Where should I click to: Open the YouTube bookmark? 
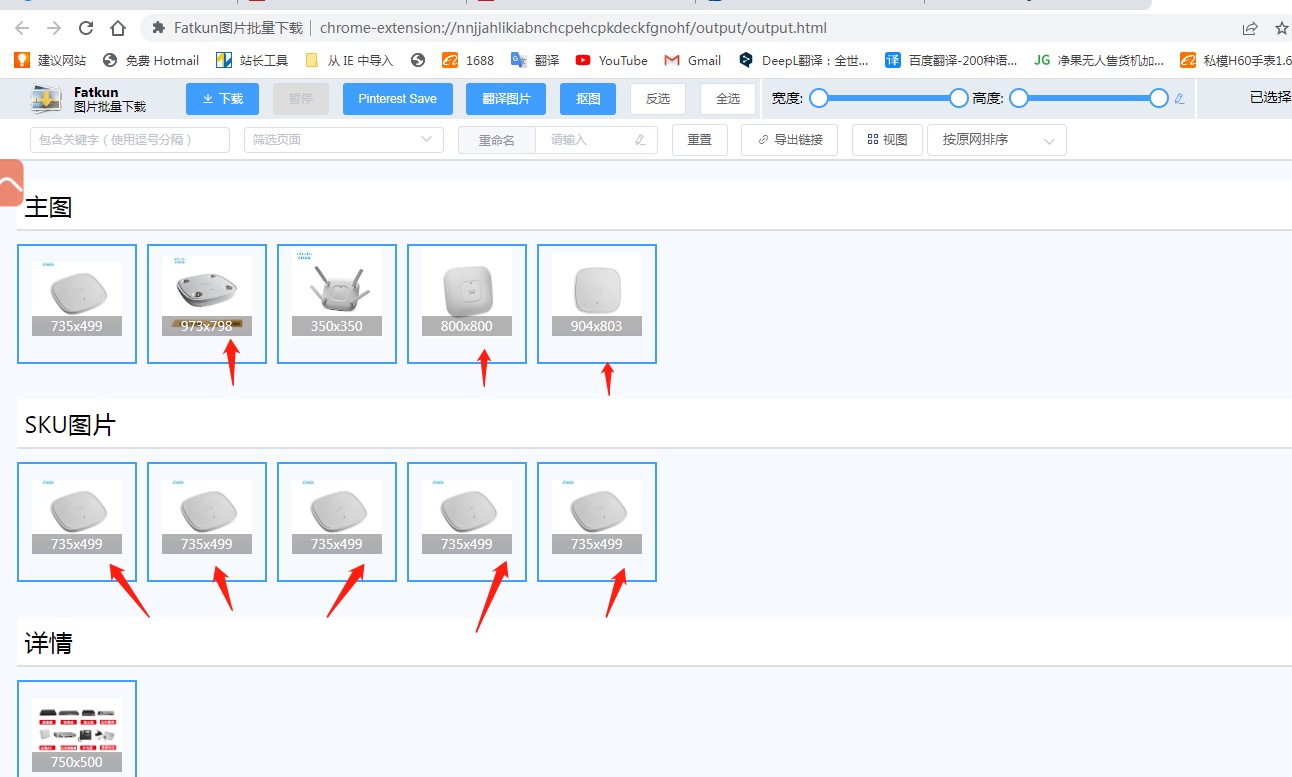pos(611,60)
